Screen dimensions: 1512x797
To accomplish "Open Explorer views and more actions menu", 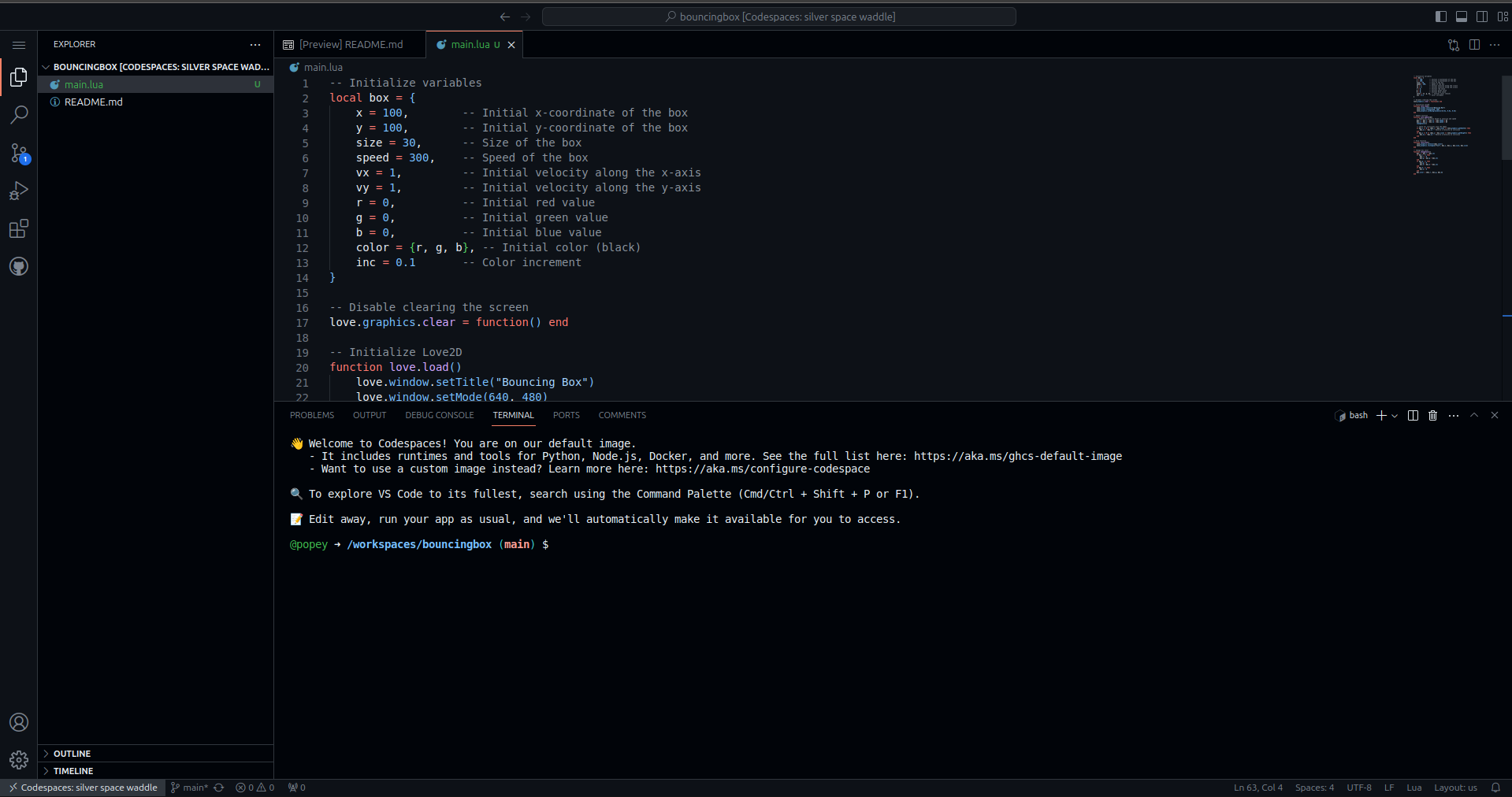I will coord(255,45).
